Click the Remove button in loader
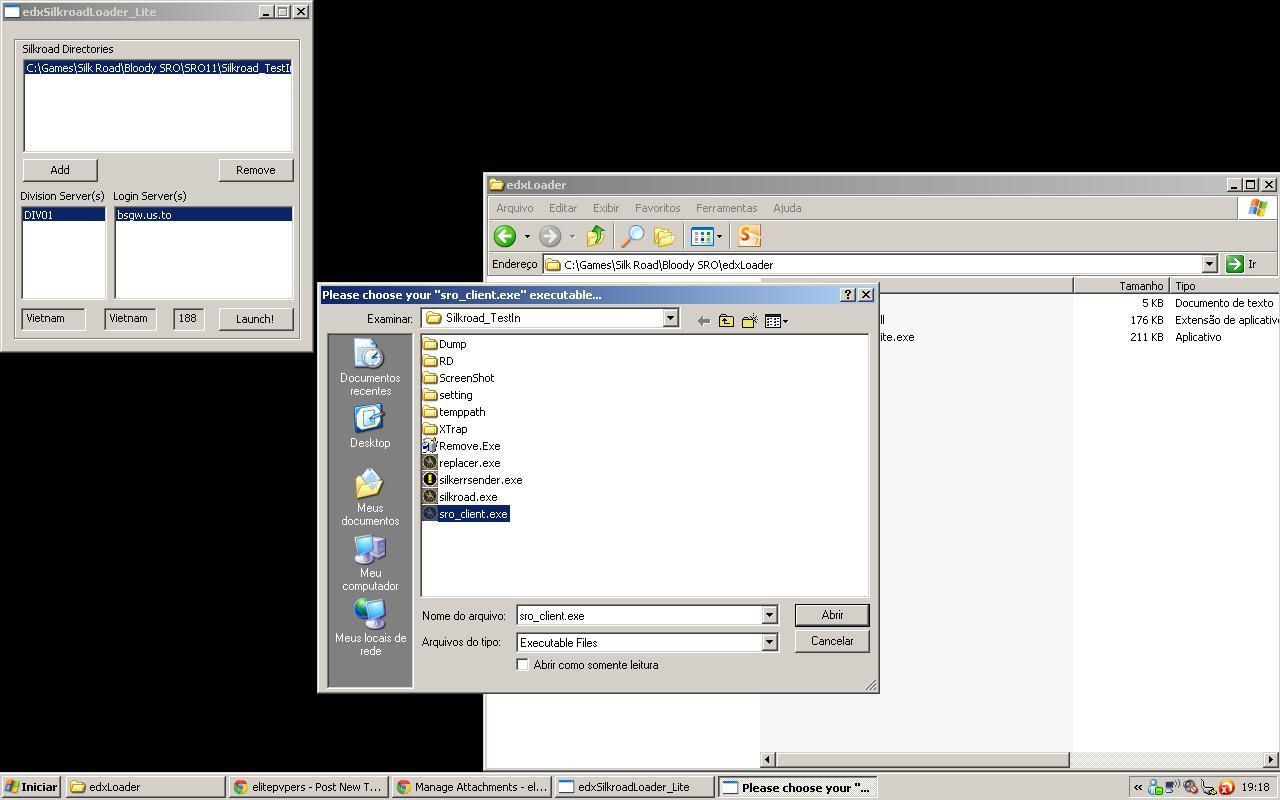This screenshot has width=1280, height=800. pos(256,170)
